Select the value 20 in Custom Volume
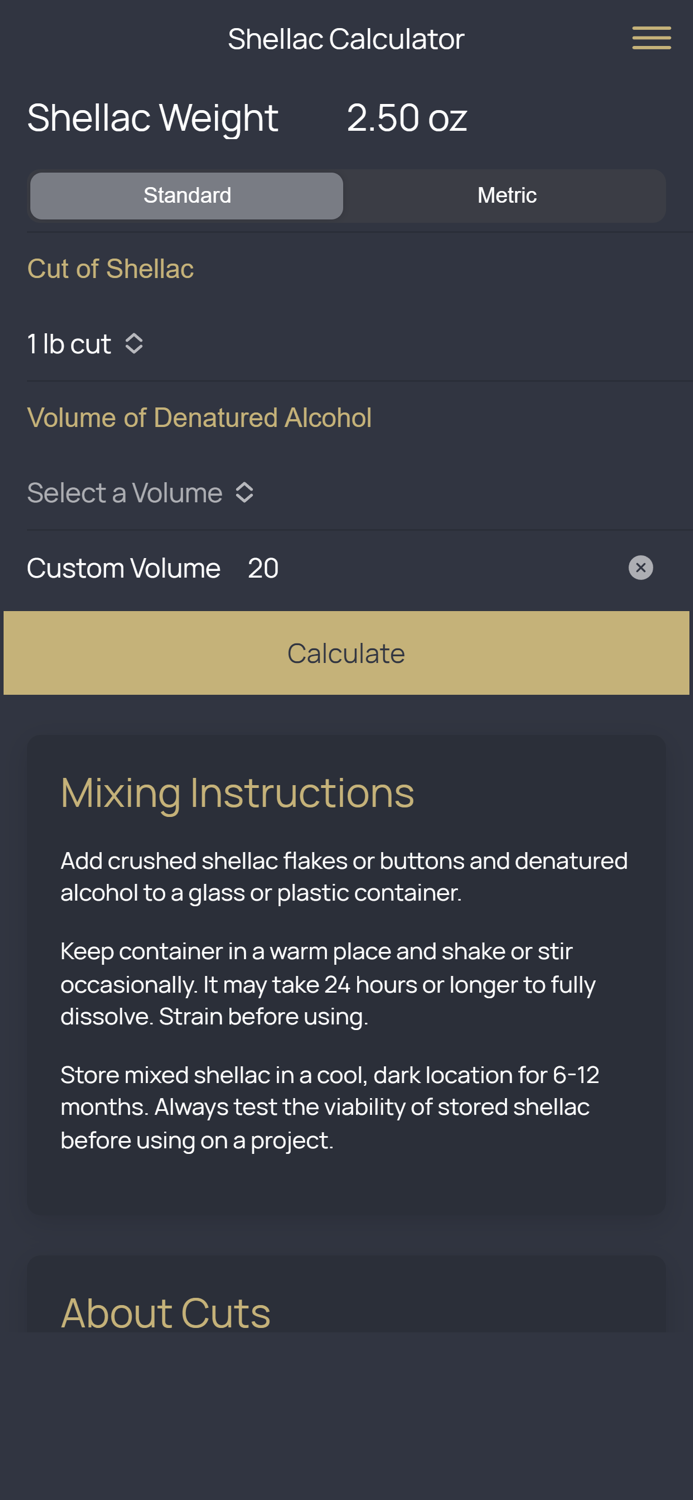 (x=263, y=567)
